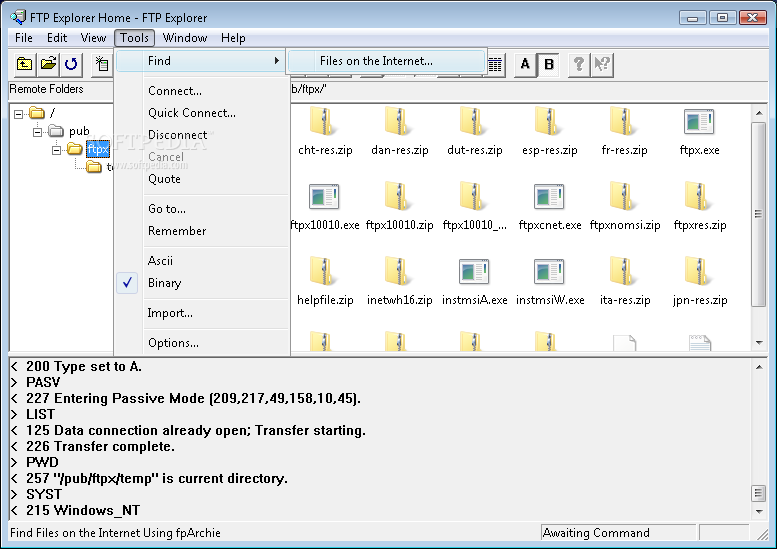Choose Ascii in the Tools menu
Screen dimensions: 777x549
(202, 261)
